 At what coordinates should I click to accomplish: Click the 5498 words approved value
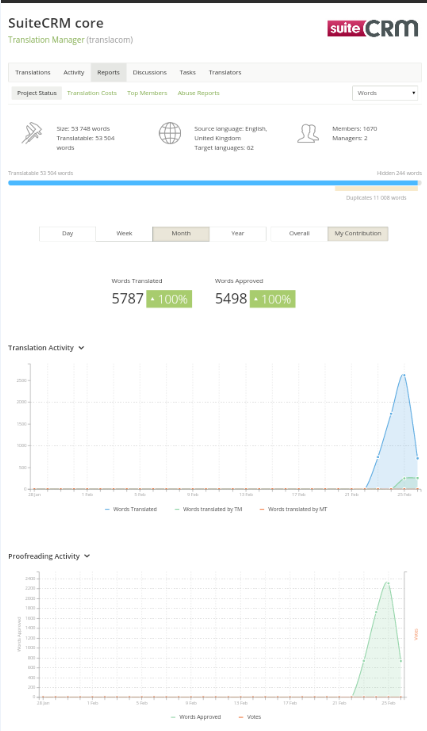point(231,299)
